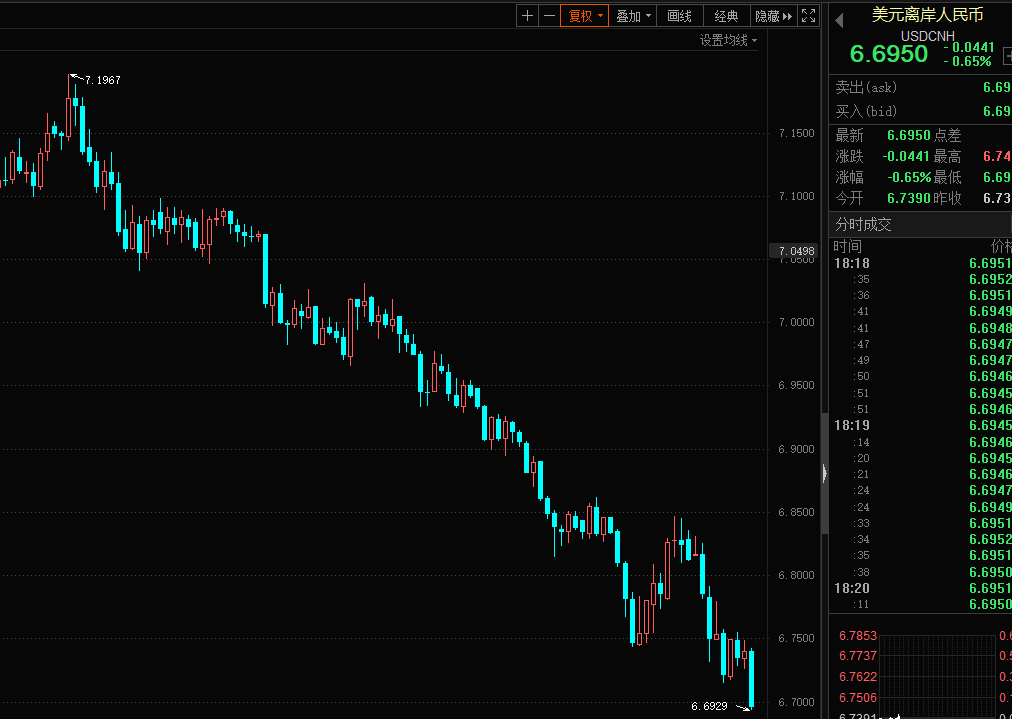Zoom out the chart with minus button
The width and height of the screenshot is (1012, 719).
coord(549,16)
